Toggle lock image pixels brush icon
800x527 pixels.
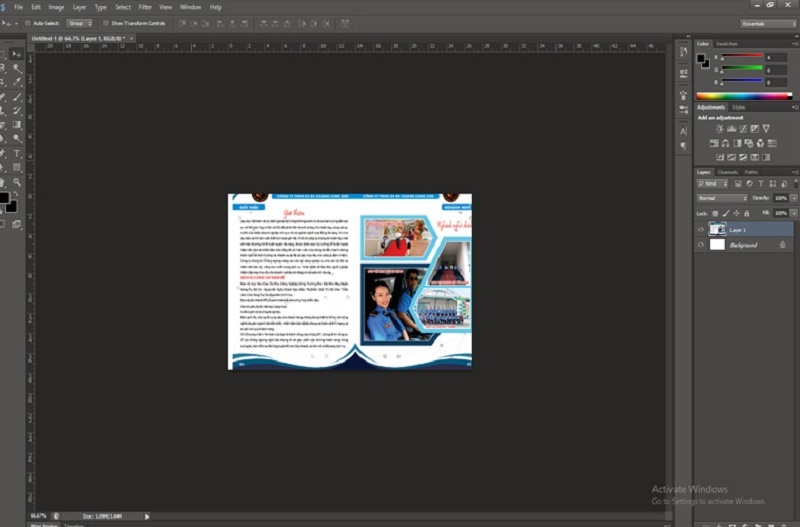point(726,213)
